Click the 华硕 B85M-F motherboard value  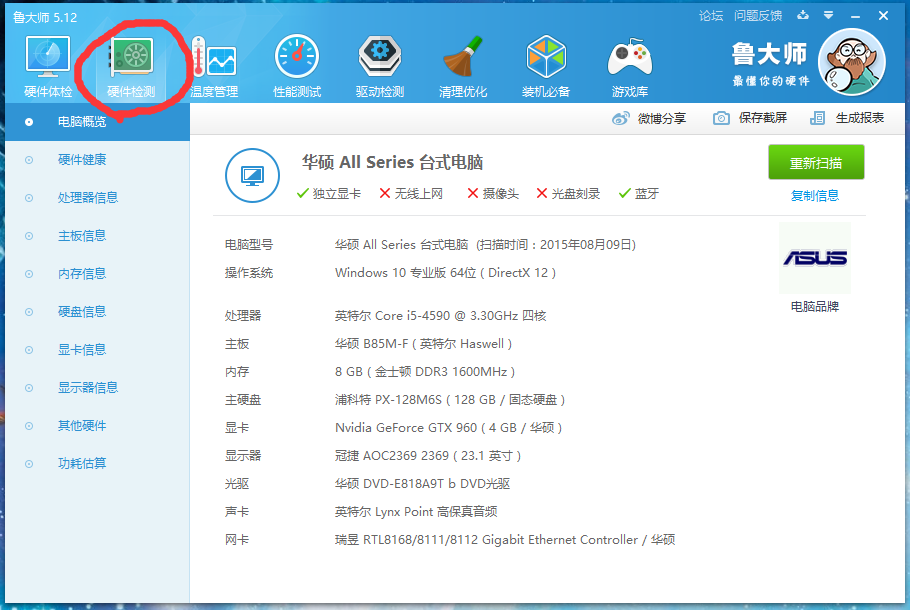click(x=423, y=344)
